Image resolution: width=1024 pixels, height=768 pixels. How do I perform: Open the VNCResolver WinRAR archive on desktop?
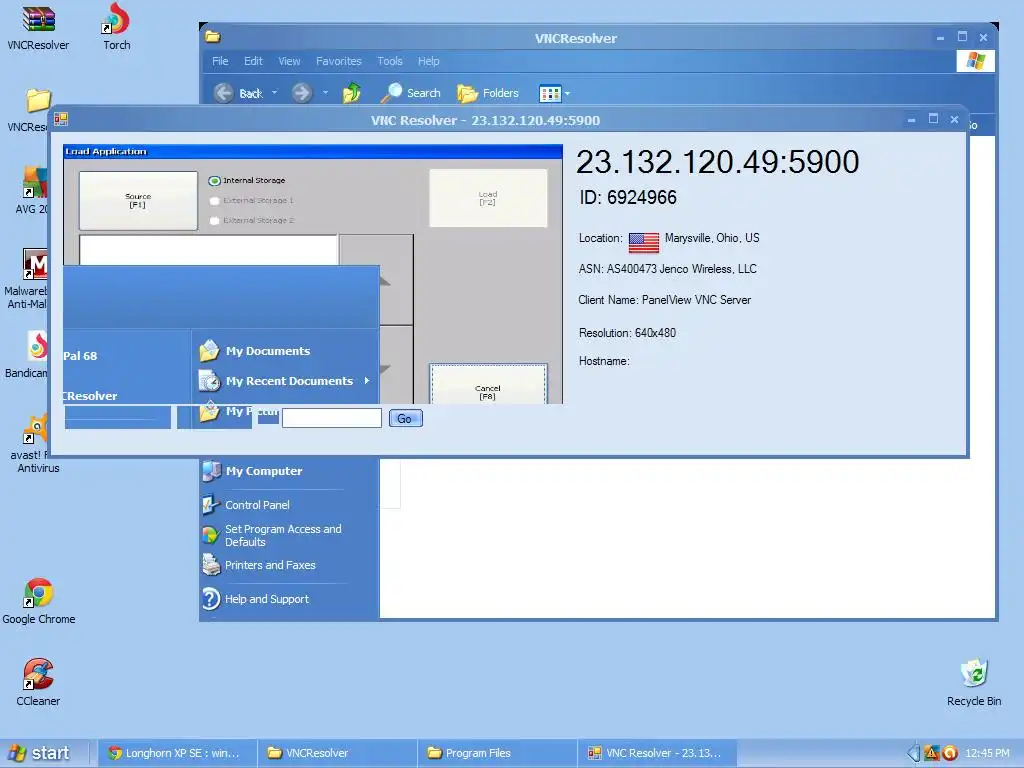pyautogui.click(x=38, y=20)
